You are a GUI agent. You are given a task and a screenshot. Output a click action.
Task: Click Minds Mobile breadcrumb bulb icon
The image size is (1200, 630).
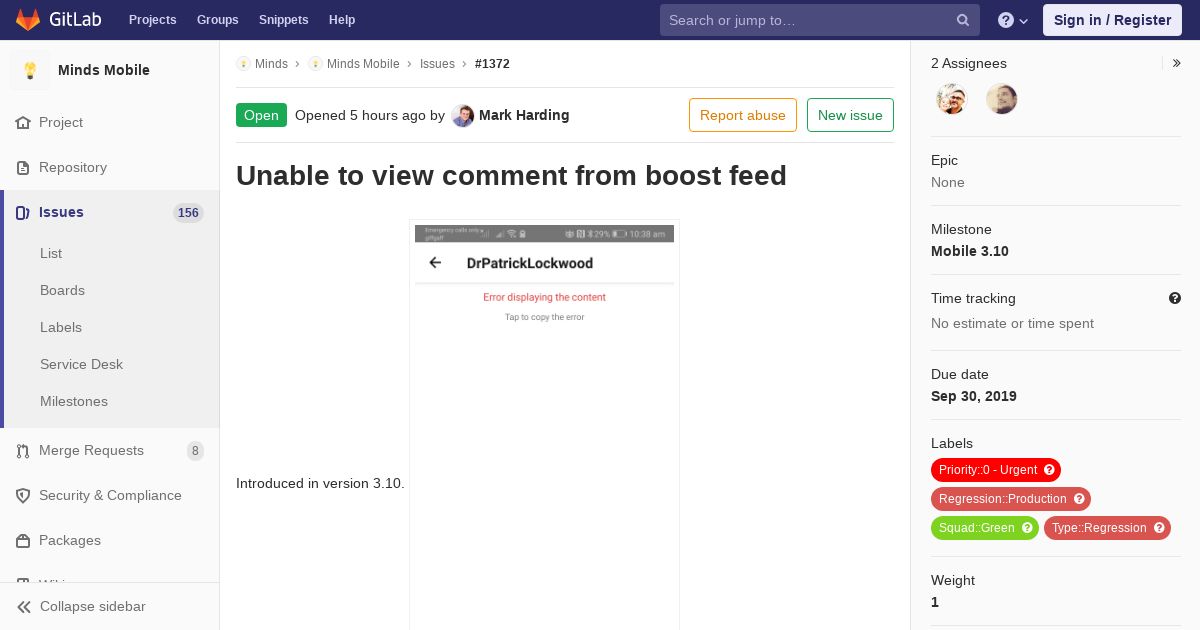click(x=315, y=64)
